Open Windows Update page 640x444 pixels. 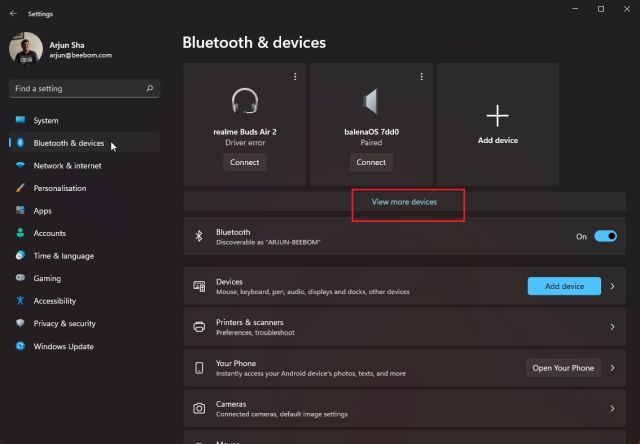(x=84, y=346)
